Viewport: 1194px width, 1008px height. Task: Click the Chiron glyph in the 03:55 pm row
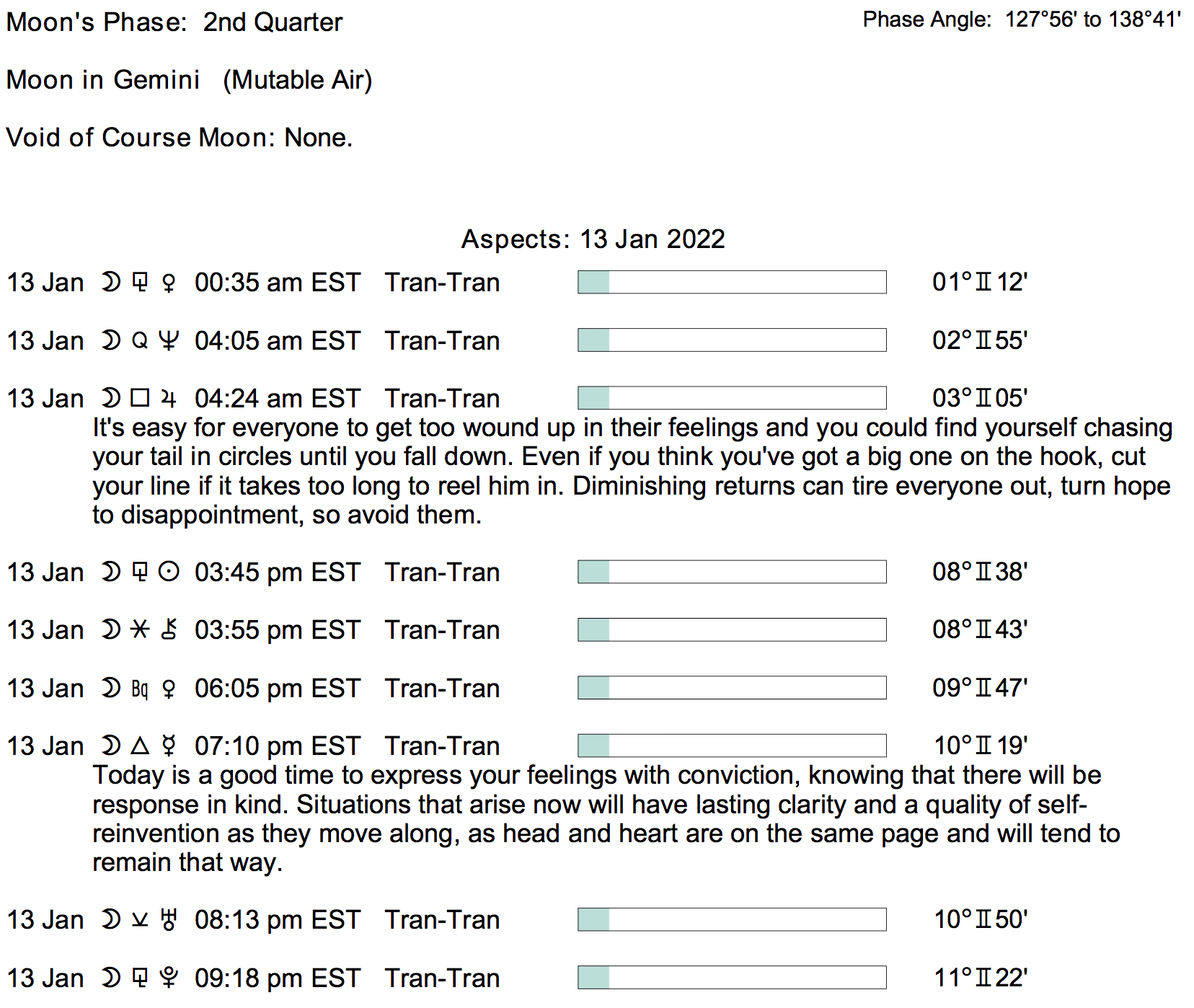[x=169, y=630]
